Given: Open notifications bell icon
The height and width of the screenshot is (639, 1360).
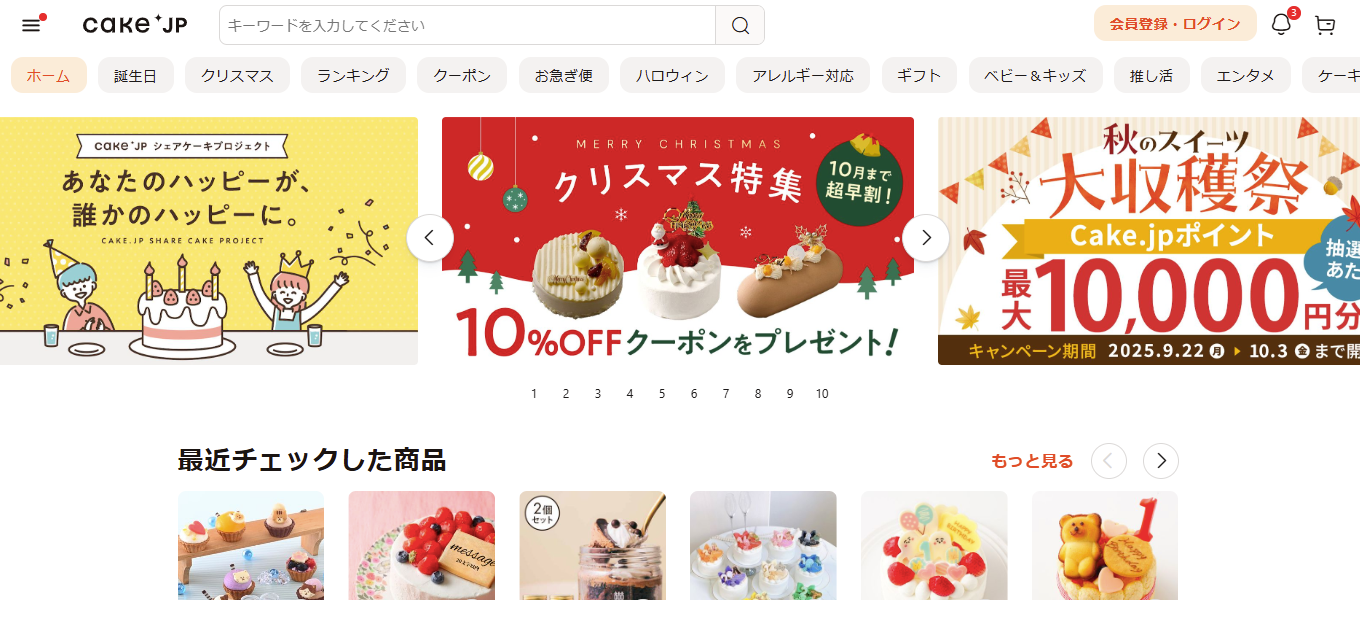Looking at the screenshot, I should pos(1281,24).
